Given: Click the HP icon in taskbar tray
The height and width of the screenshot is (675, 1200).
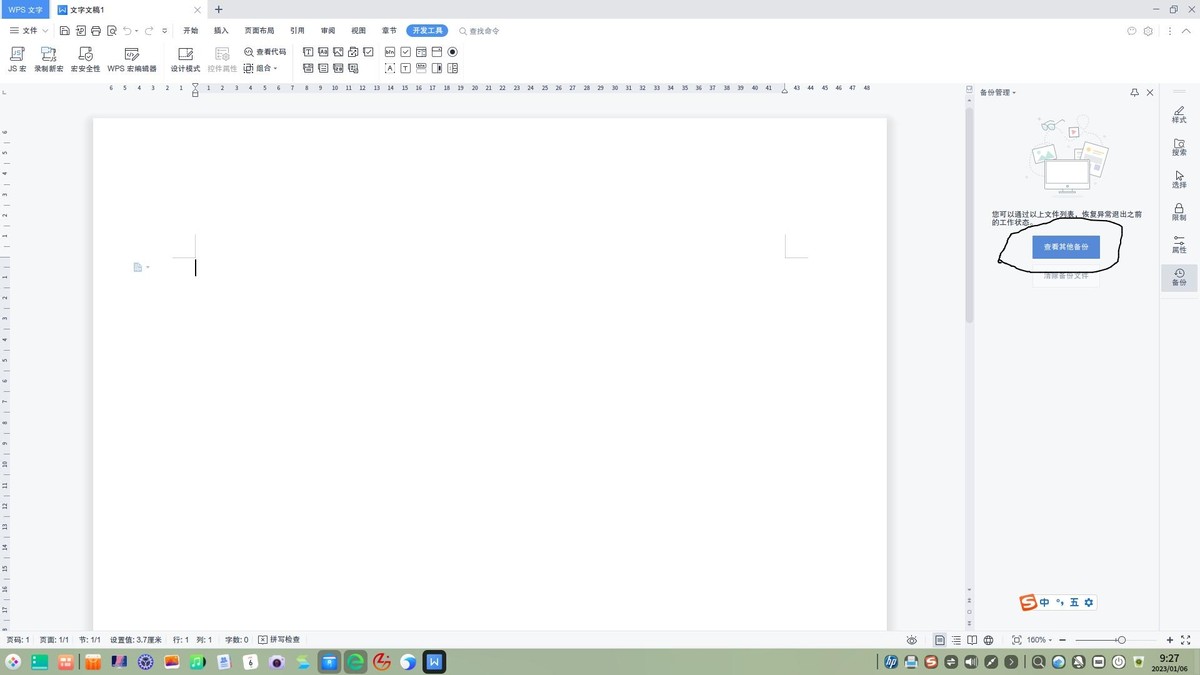Looking at the screenshot, I should click(x=891, y=662).
